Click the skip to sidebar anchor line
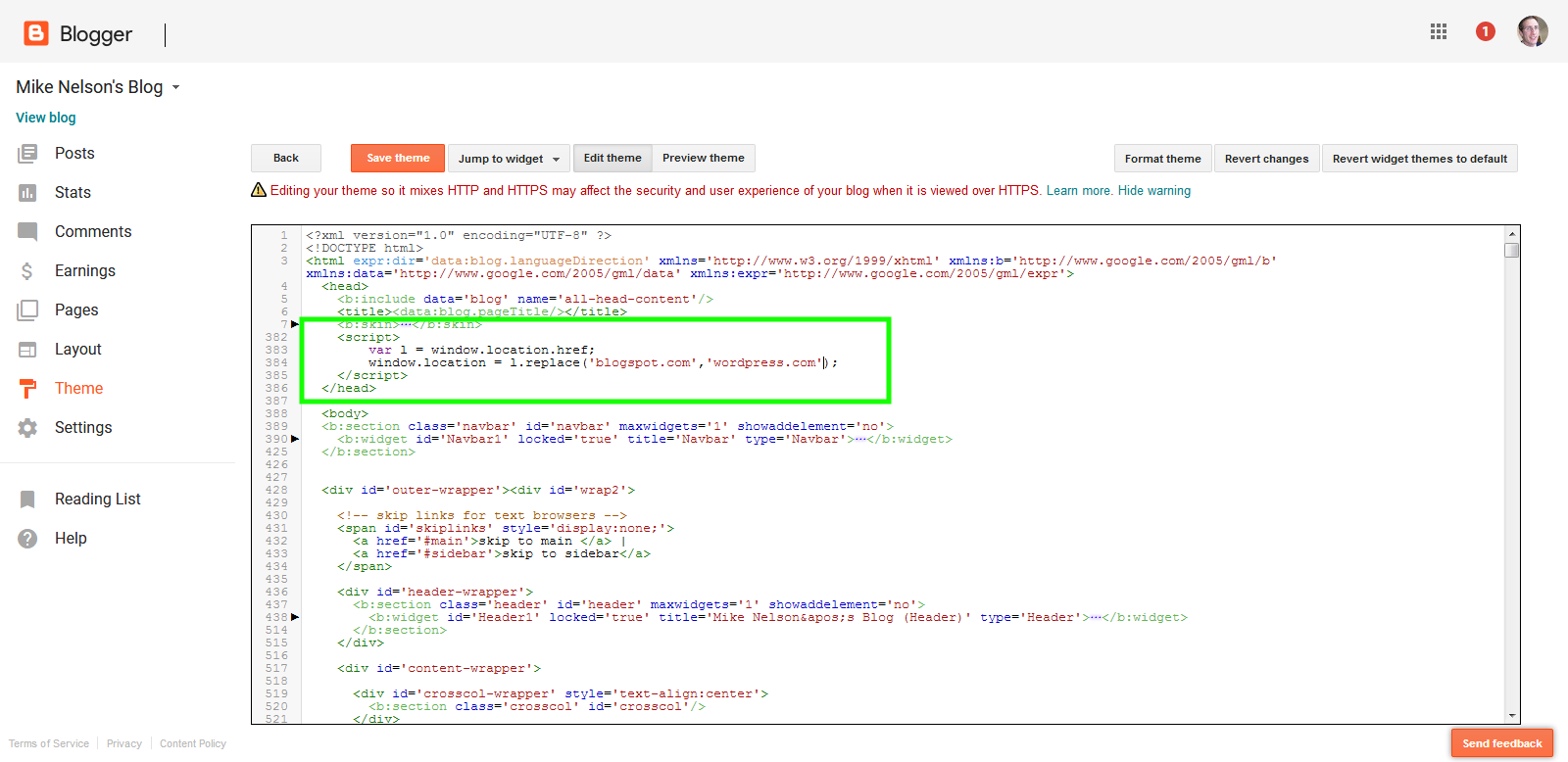The width and height of the screenshot is (1568, 762). point(502,553)
